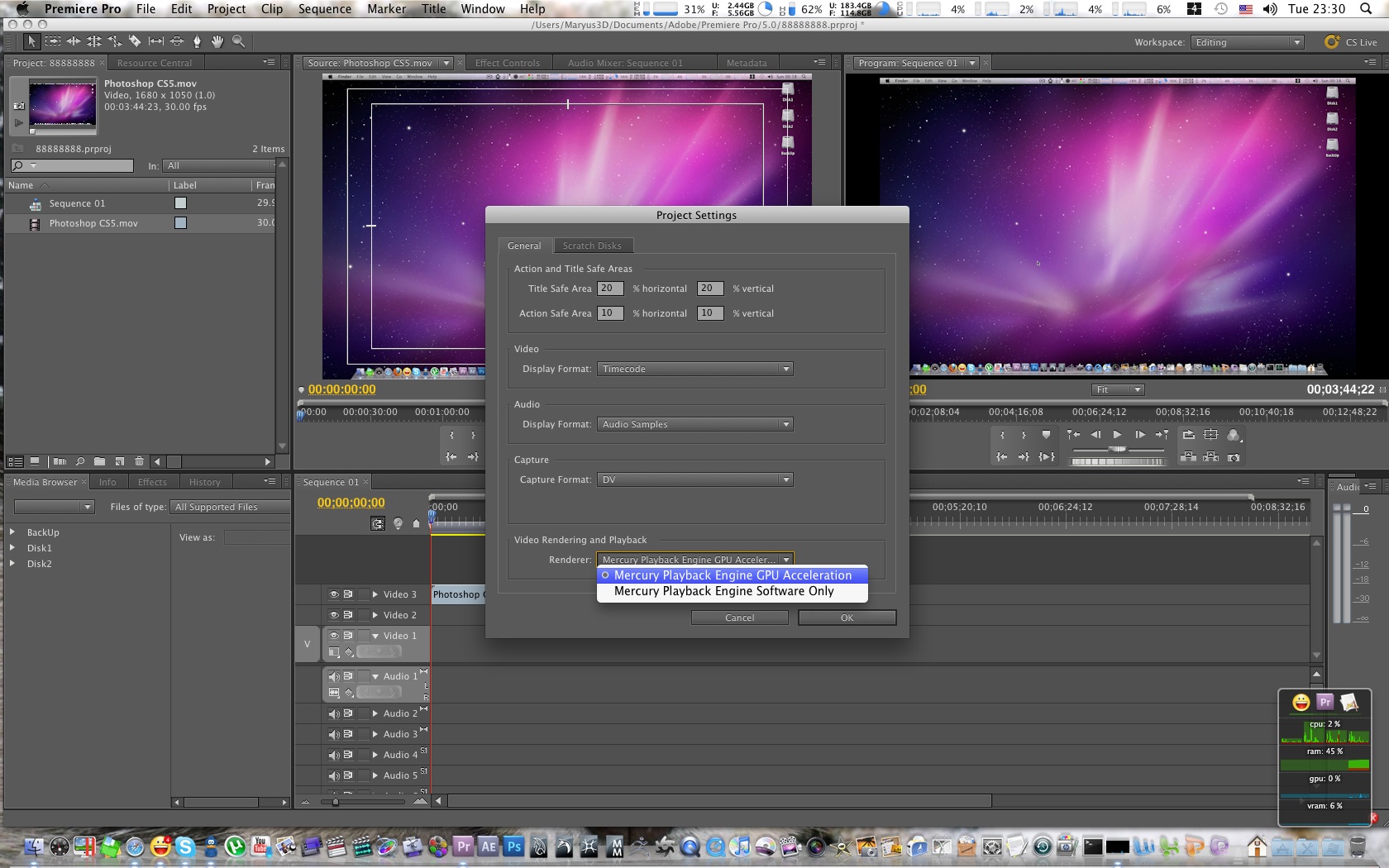
Task: Select the Razor tool in the toolbar
Action: [135, 41]
